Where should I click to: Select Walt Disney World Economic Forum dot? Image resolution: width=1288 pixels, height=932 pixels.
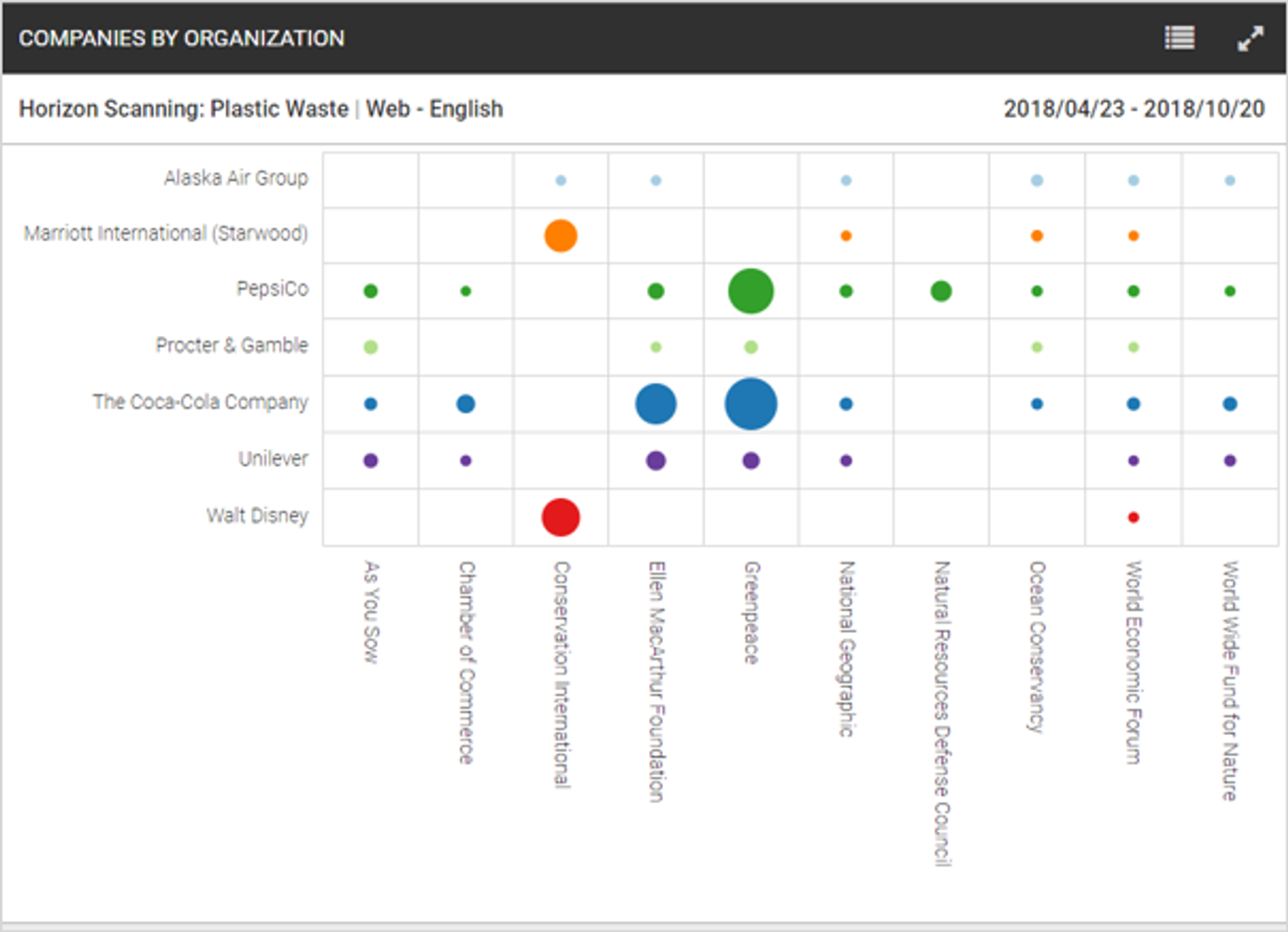pyautogui.click(x=1133, y=517)
